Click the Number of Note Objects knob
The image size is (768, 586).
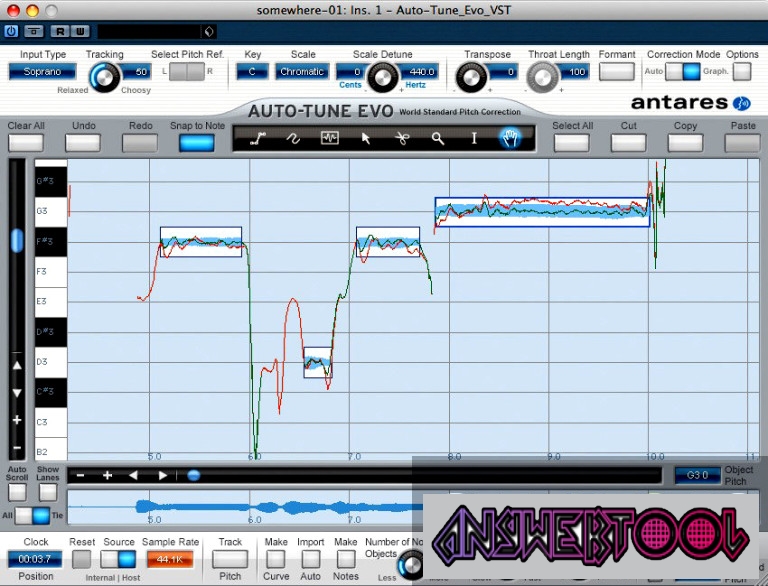(x=410, y=564)
